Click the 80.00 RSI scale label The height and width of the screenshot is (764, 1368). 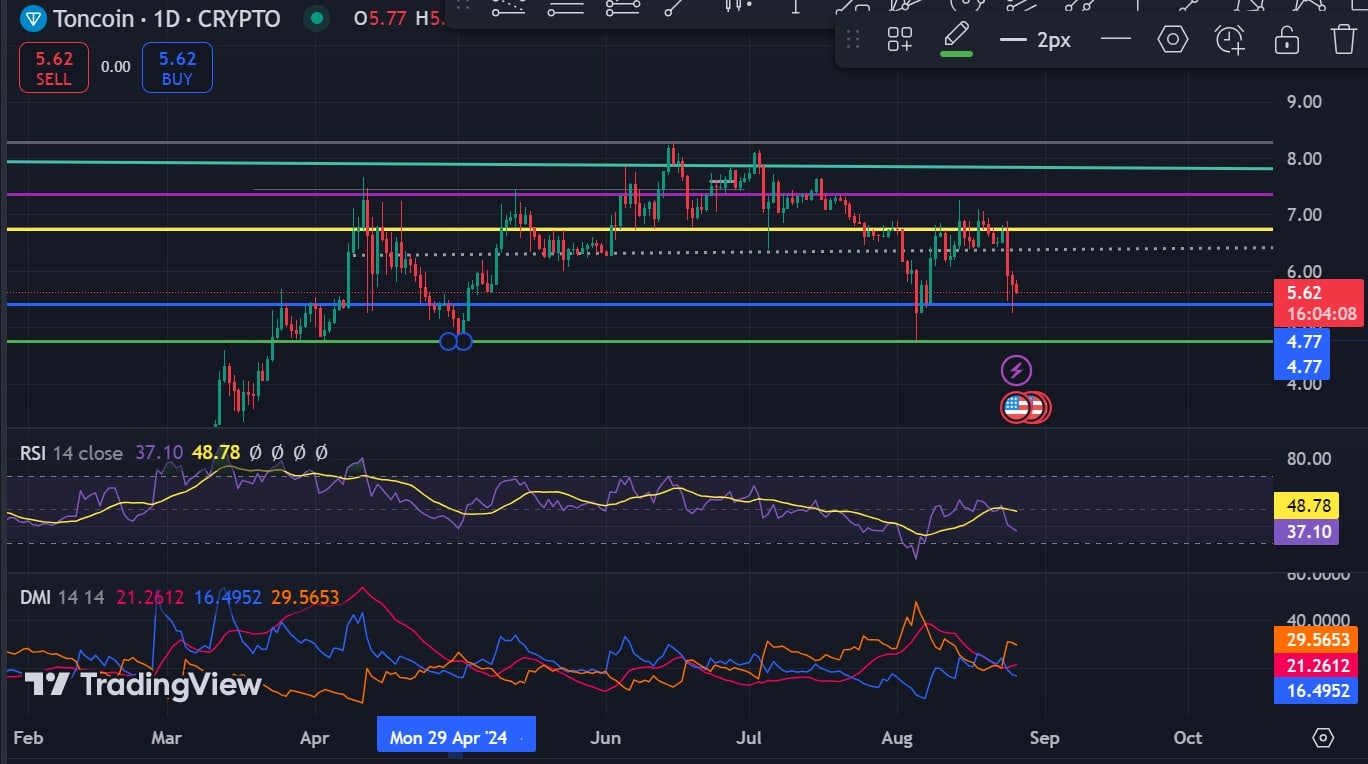[x=1307, y=459]
